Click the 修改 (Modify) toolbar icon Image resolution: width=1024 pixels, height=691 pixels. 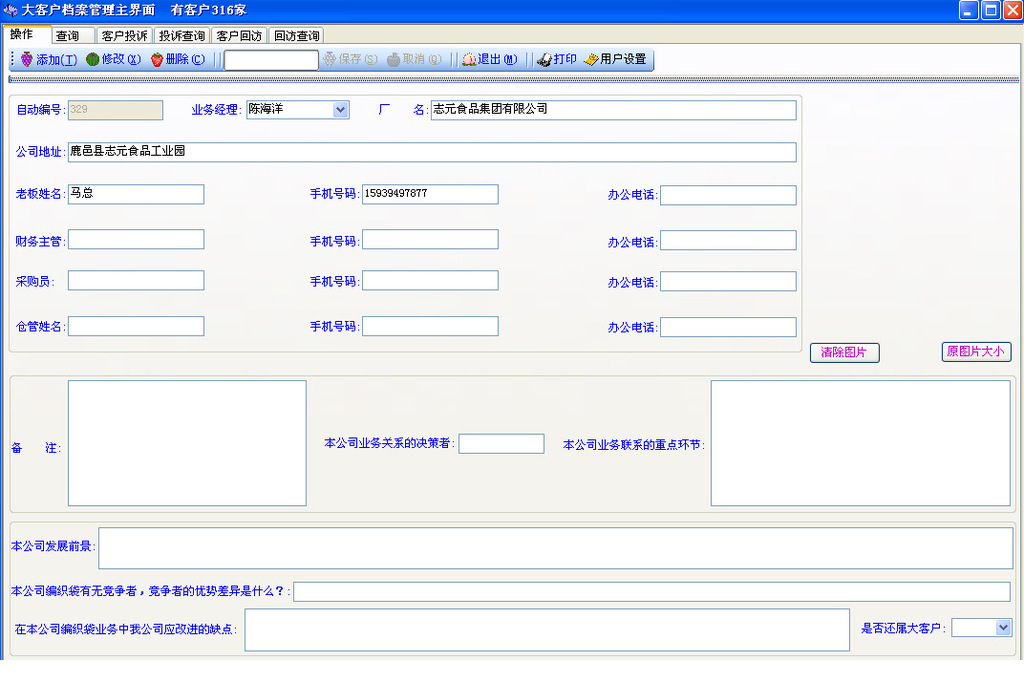point(93,60)
